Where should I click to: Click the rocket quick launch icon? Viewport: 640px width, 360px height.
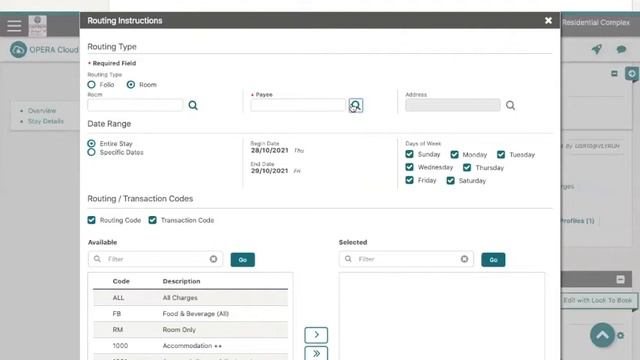coord(597,49)
